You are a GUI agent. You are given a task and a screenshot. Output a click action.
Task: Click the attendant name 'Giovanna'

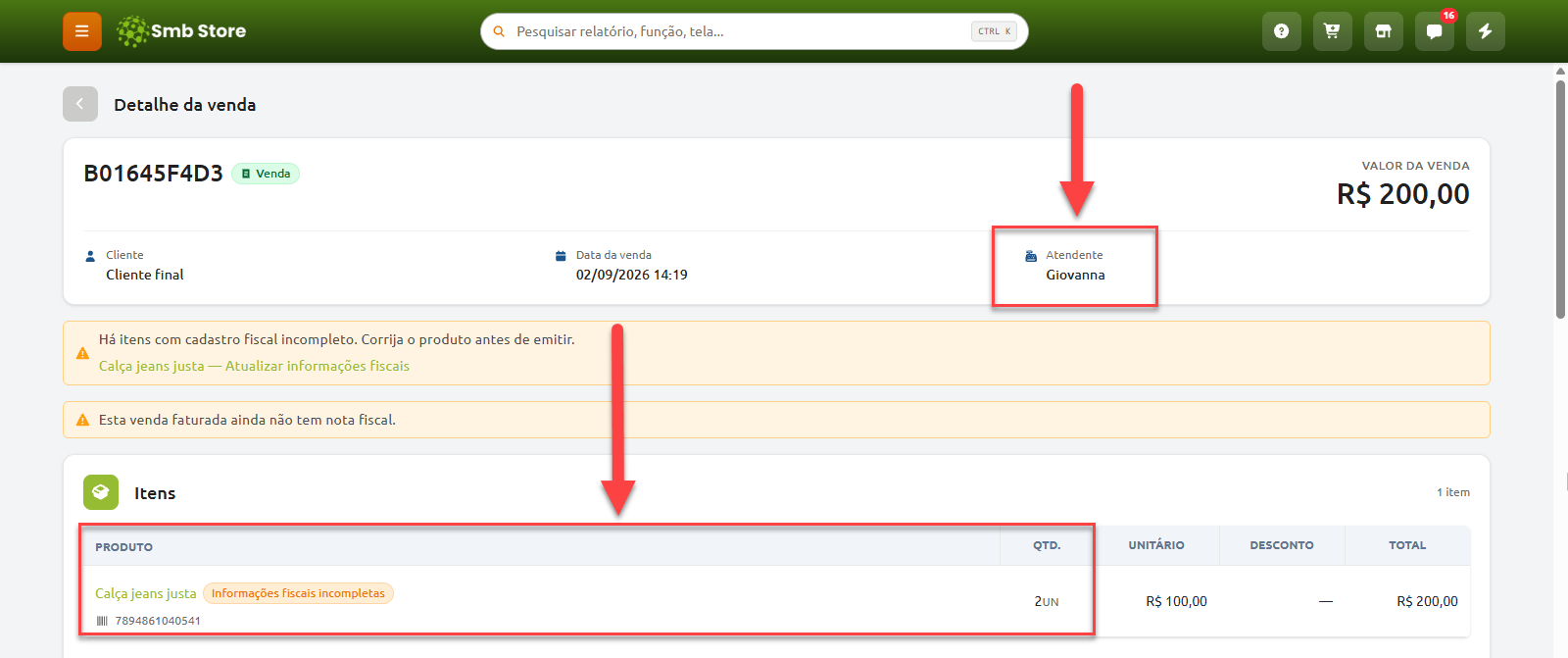(1075, 275)
